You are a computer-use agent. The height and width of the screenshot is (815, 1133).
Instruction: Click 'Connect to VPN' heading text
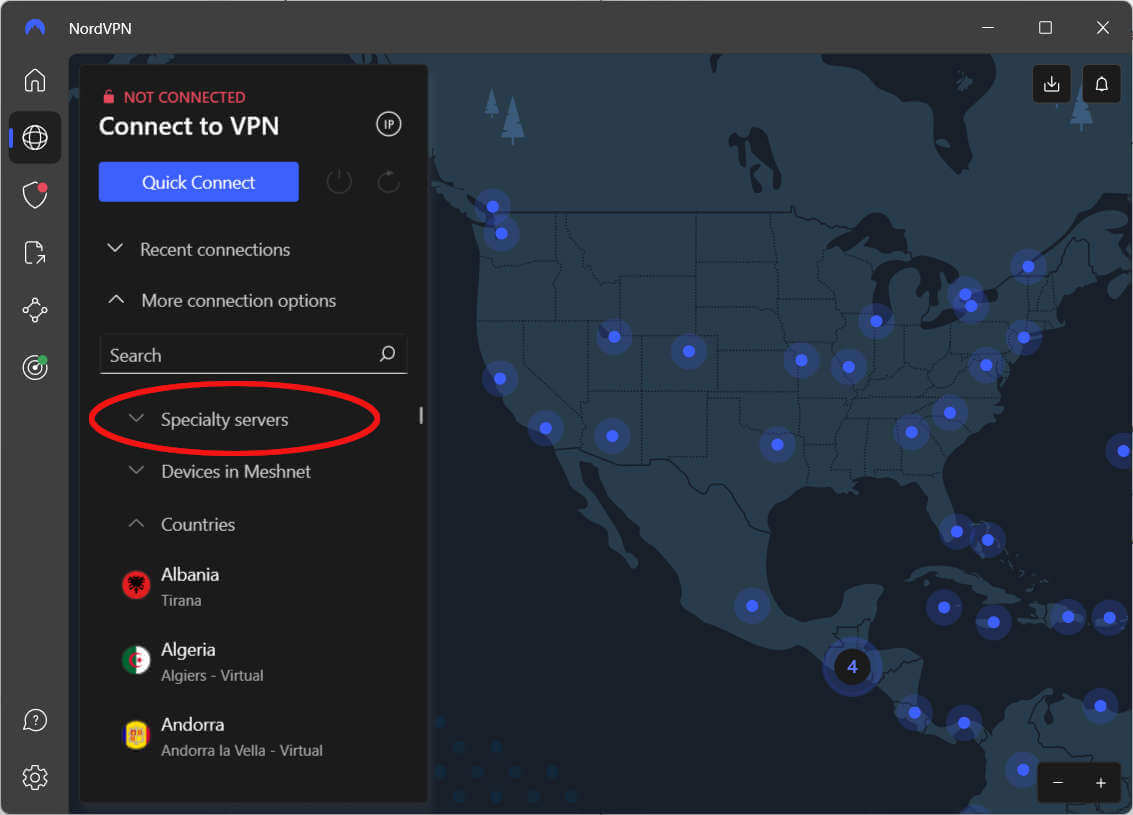[x=189, y=126]
